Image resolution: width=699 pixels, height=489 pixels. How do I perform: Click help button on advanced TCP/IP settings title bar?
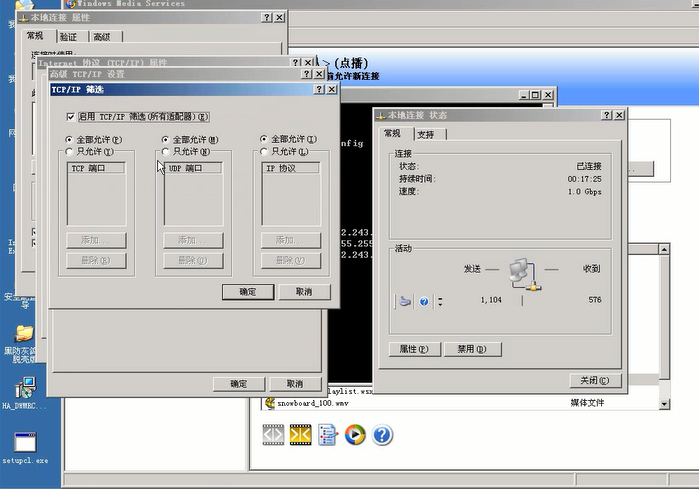[306, 74]
